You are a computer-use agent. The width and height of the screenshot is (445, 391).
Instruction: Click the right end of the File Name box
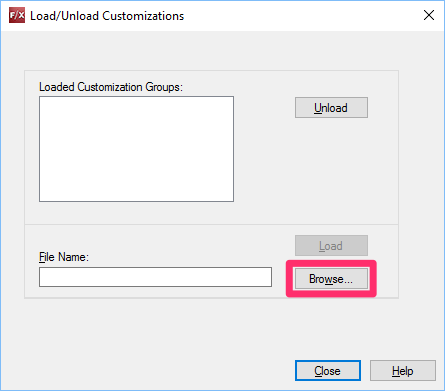(265, 277)
